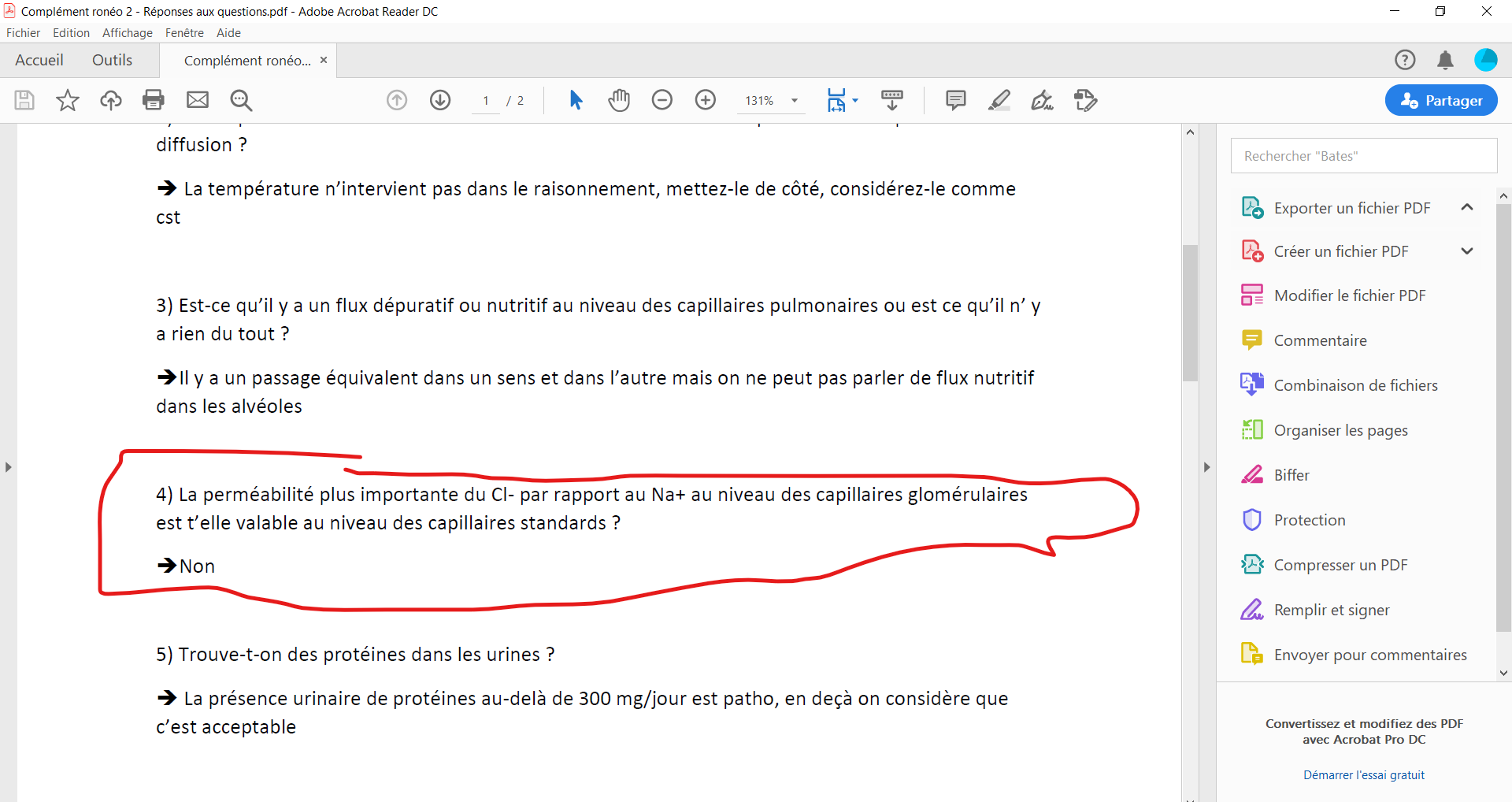Click the Print file icon
The image size is (1512, 802).
point(154,100)
